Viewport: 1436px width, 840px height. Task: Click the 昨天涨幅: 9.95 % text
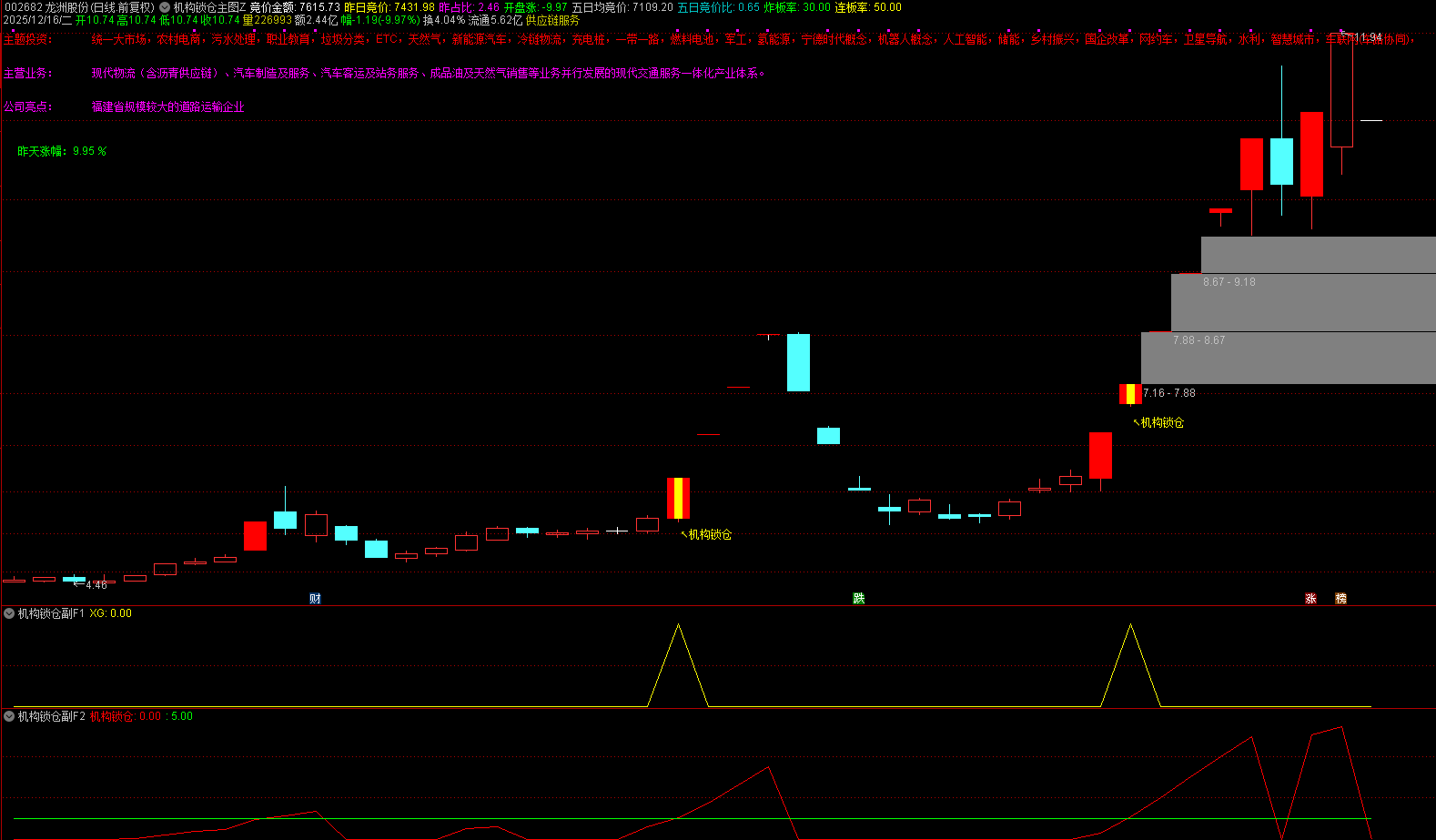(62, 151)
